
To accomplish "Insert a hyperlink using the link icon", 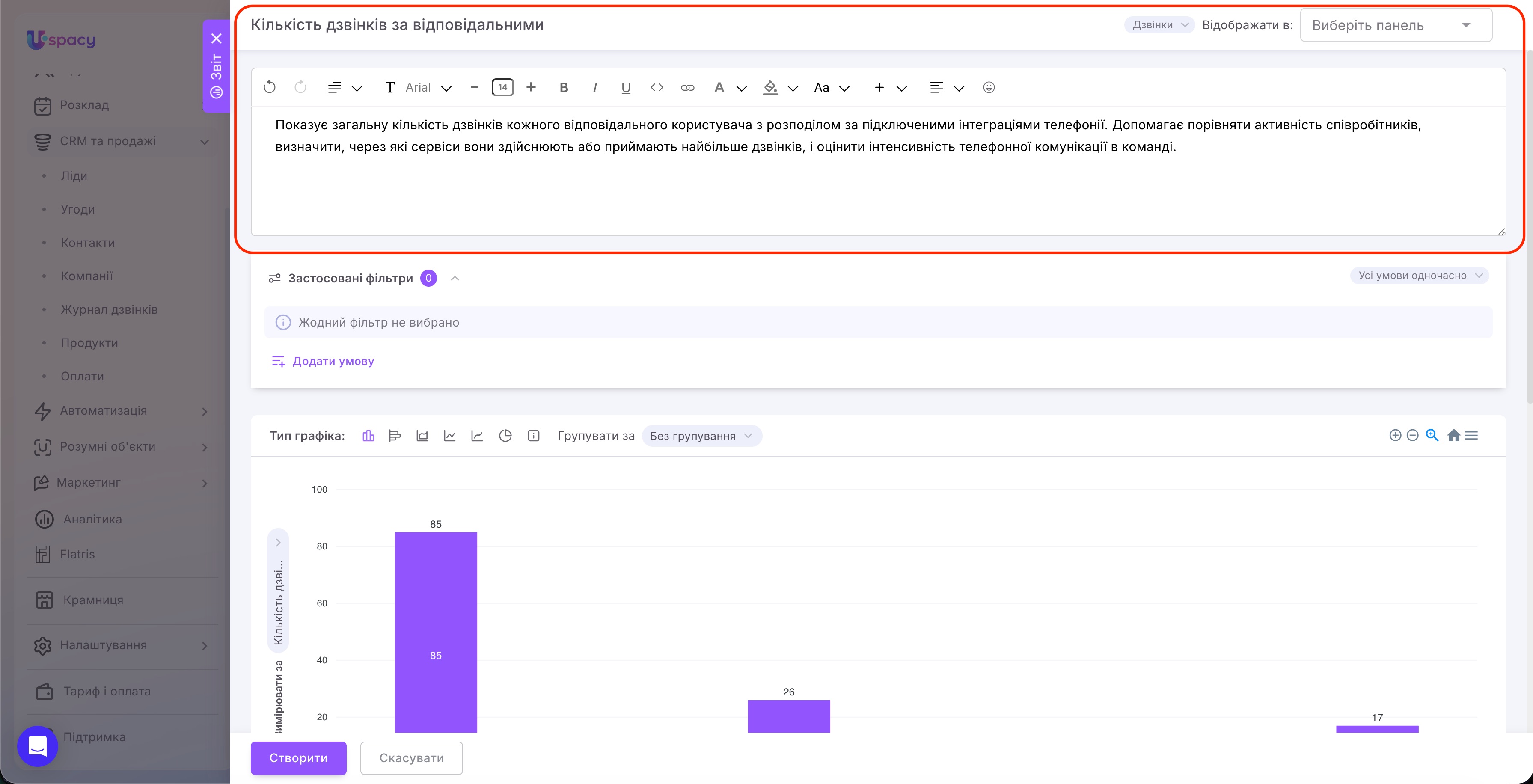I will click(x=688, y=87).
